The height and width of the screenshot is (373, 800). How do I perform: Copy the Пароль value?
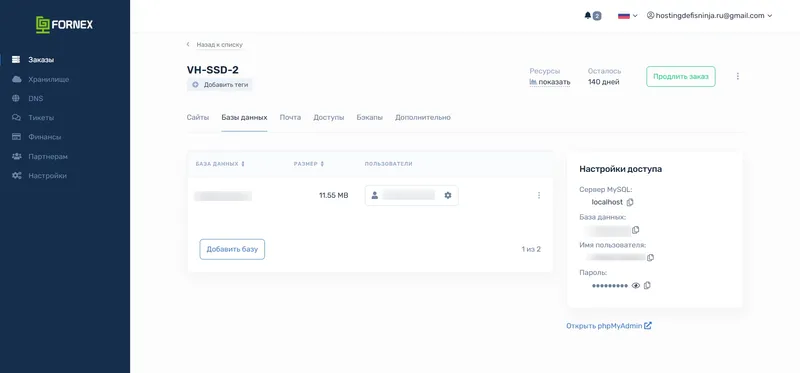[x=647, y=286]
